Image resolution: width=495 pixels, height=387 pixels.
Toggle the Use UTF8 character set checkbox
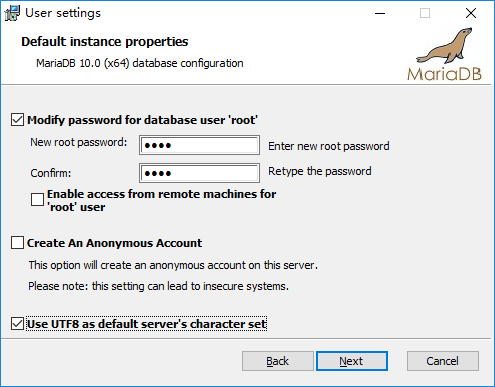pos(17,324)
